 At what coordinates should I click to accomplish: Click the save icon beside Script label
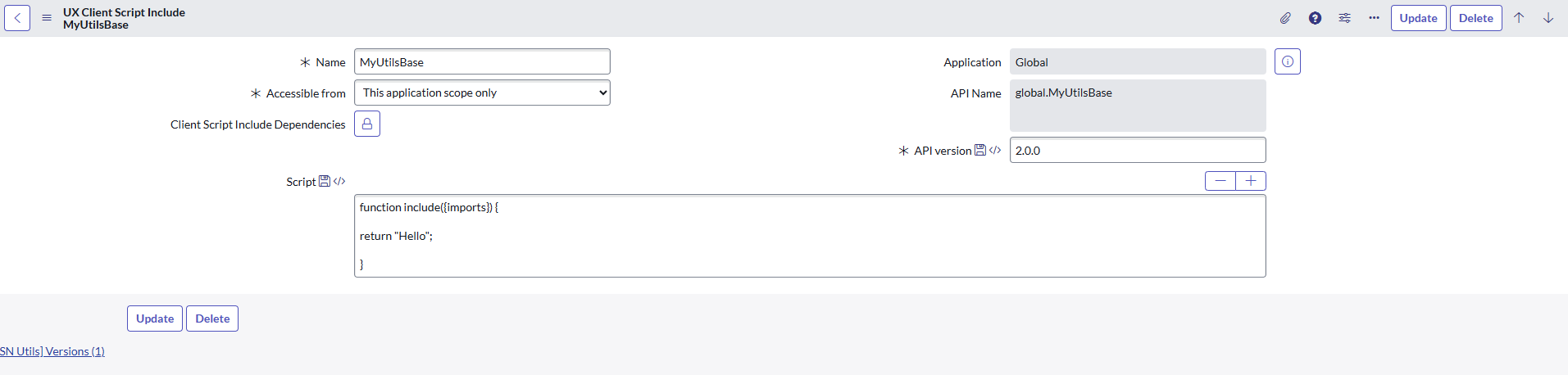click(x=325, y=182)
